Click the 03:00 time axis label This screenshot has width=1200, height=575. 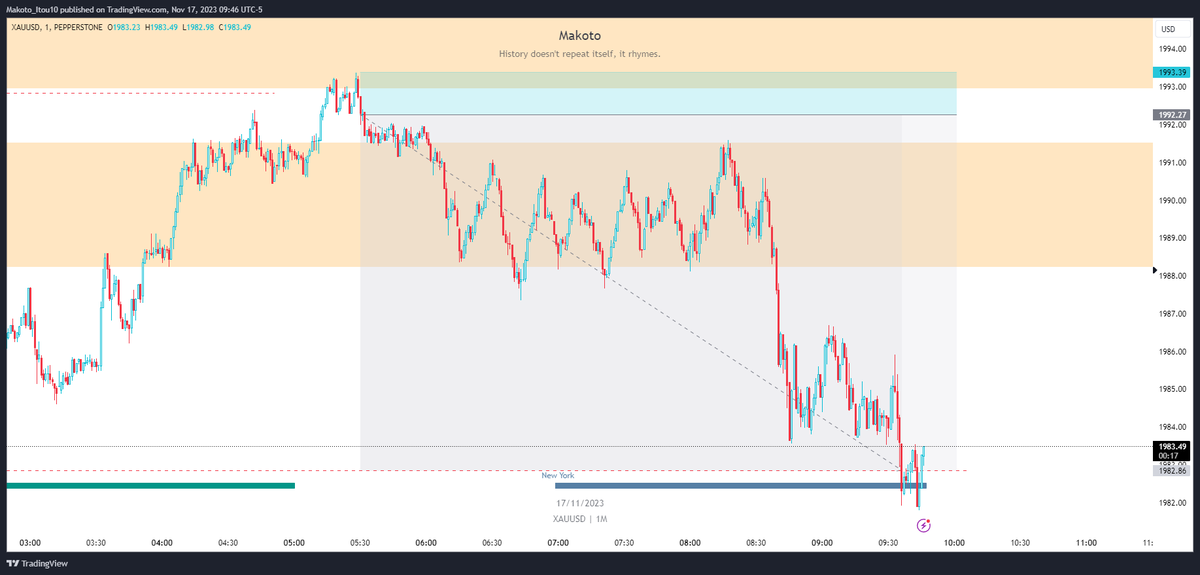[x=30, y=543]
